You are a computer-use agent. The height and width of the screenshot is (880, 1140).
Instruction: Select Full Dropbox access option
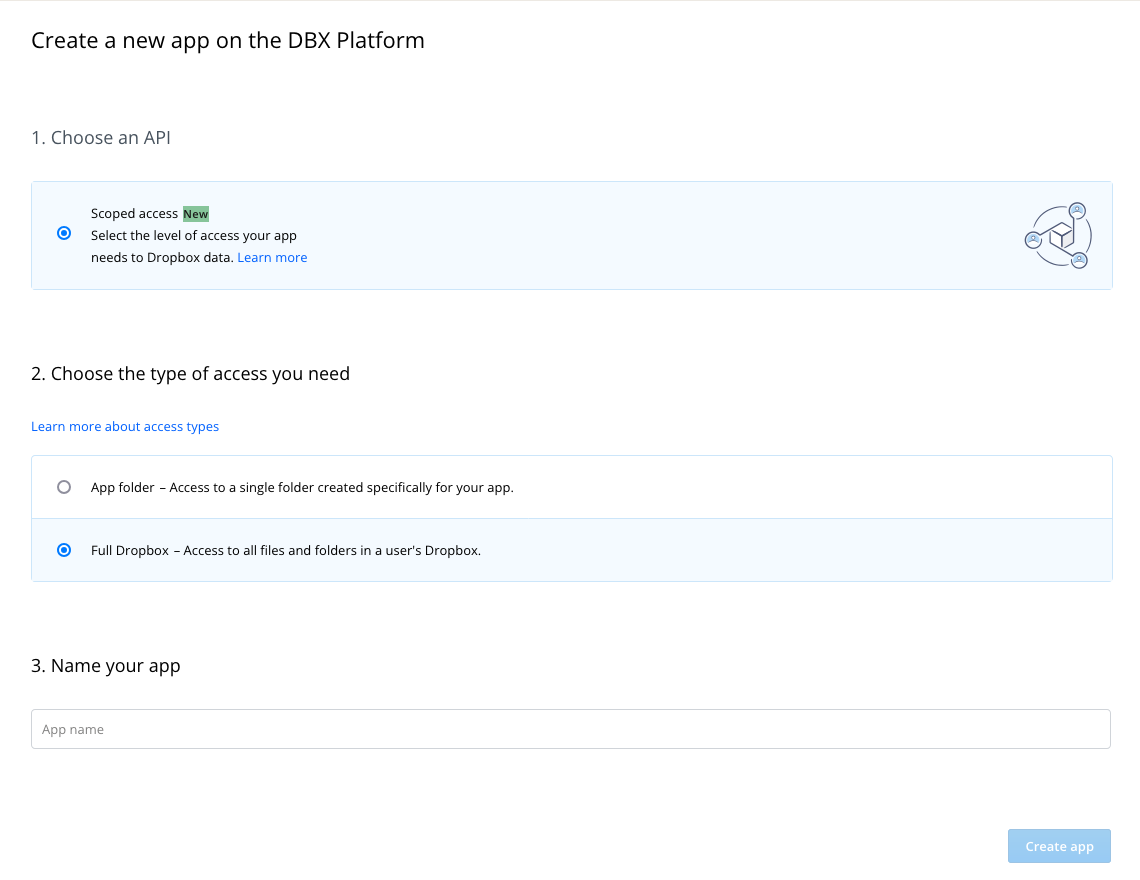pyautogui.click(x=64, y=550)
